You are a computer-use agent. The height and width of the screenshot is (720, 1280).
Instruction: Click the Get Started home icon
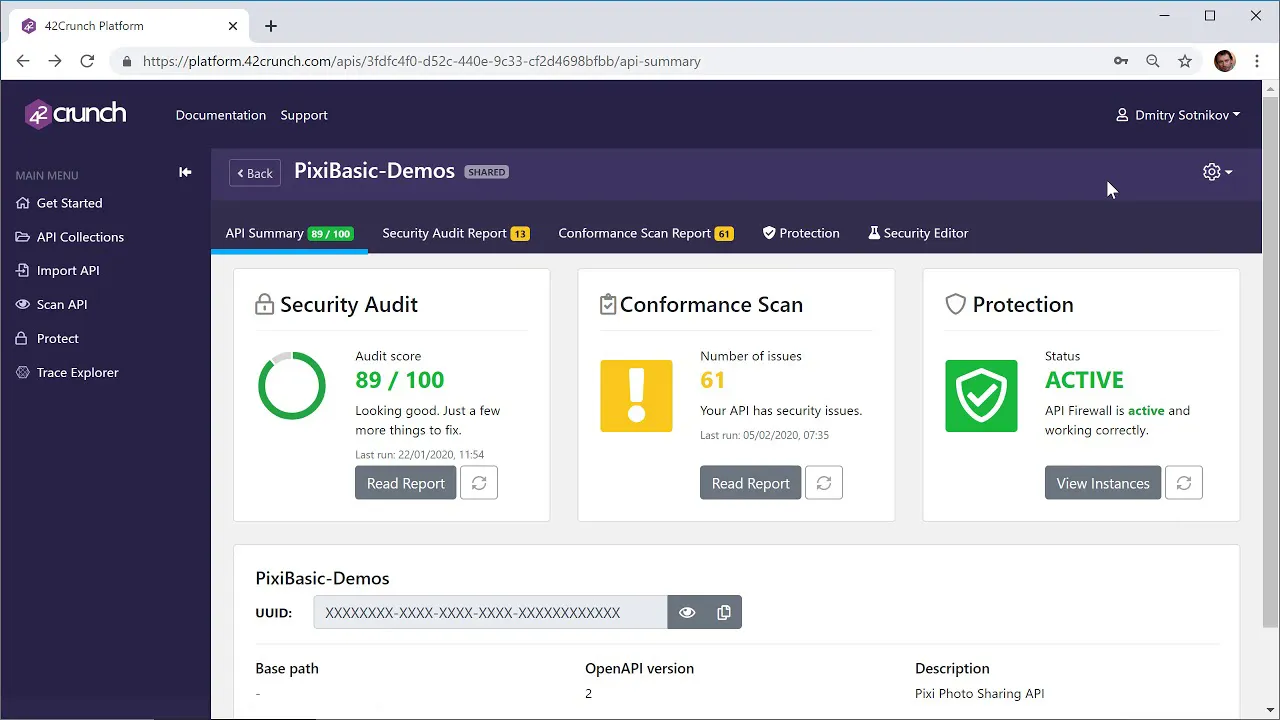pos(23,203)
